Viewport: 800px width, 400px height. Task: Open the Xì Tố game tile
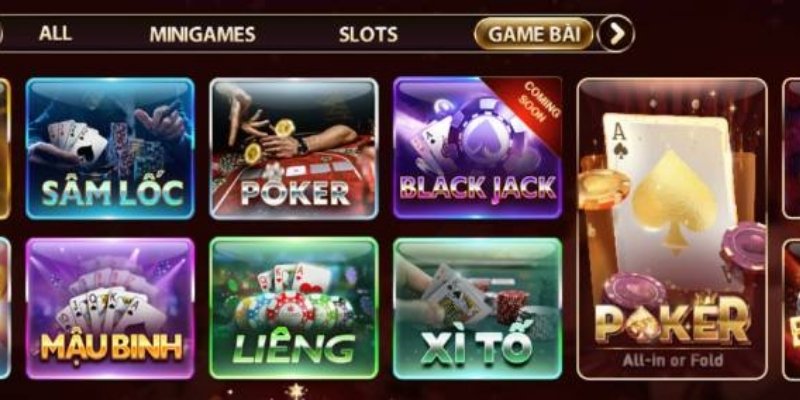478,309
